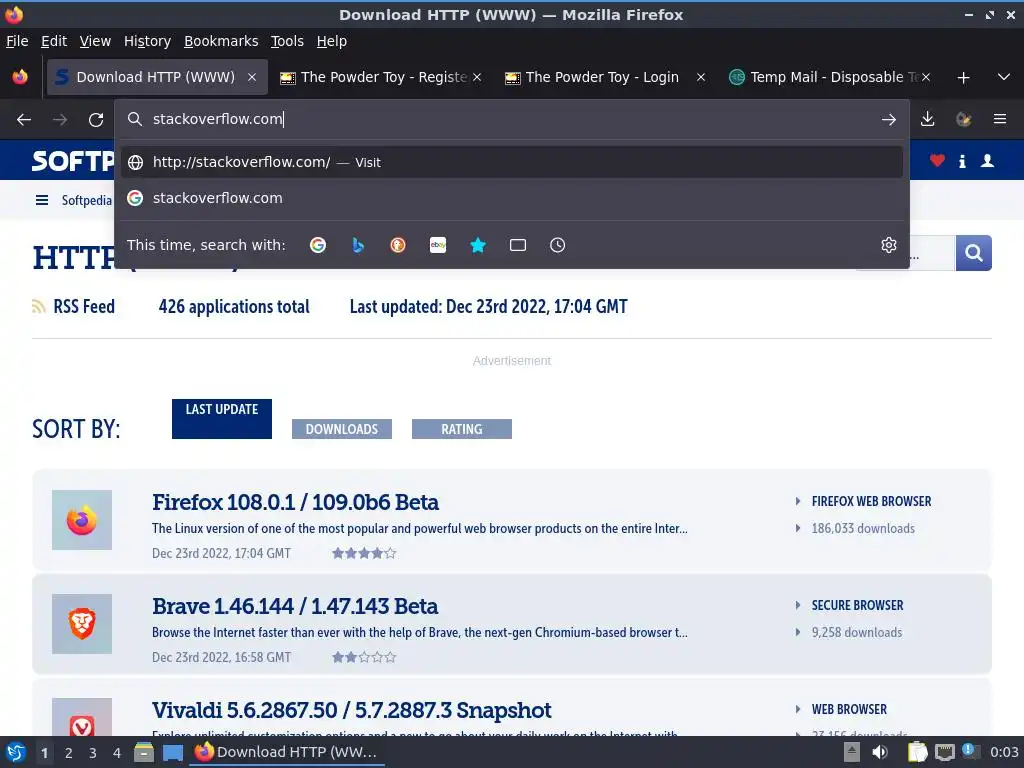Image resolution: width=1024 pixels, height=768 pixels.
Task: Open the File menu
Action: tap(17, 41)
